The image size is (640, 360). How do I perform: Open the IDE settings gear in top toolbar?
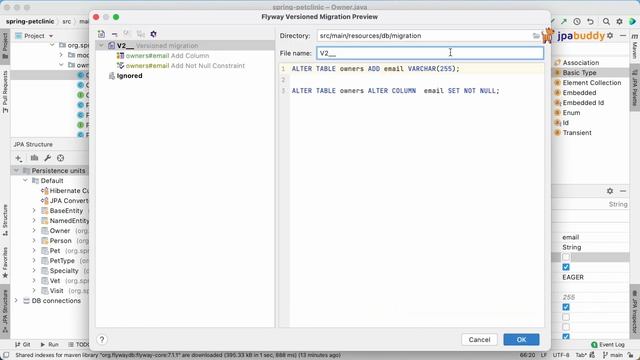pyautogui.click(x=619, y=21)
